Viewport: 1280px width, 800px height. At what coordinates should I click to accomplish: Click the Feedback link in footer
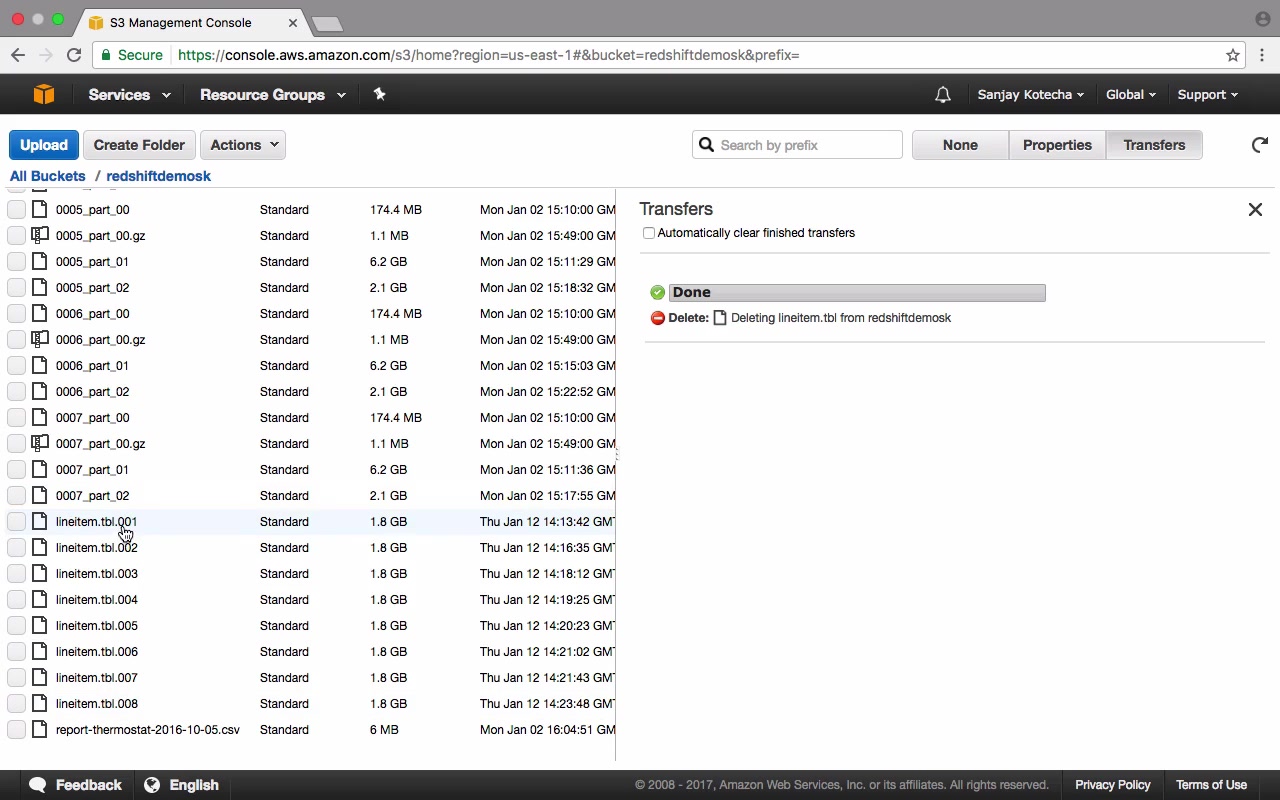pyautogui.click(x=88, y=785)
